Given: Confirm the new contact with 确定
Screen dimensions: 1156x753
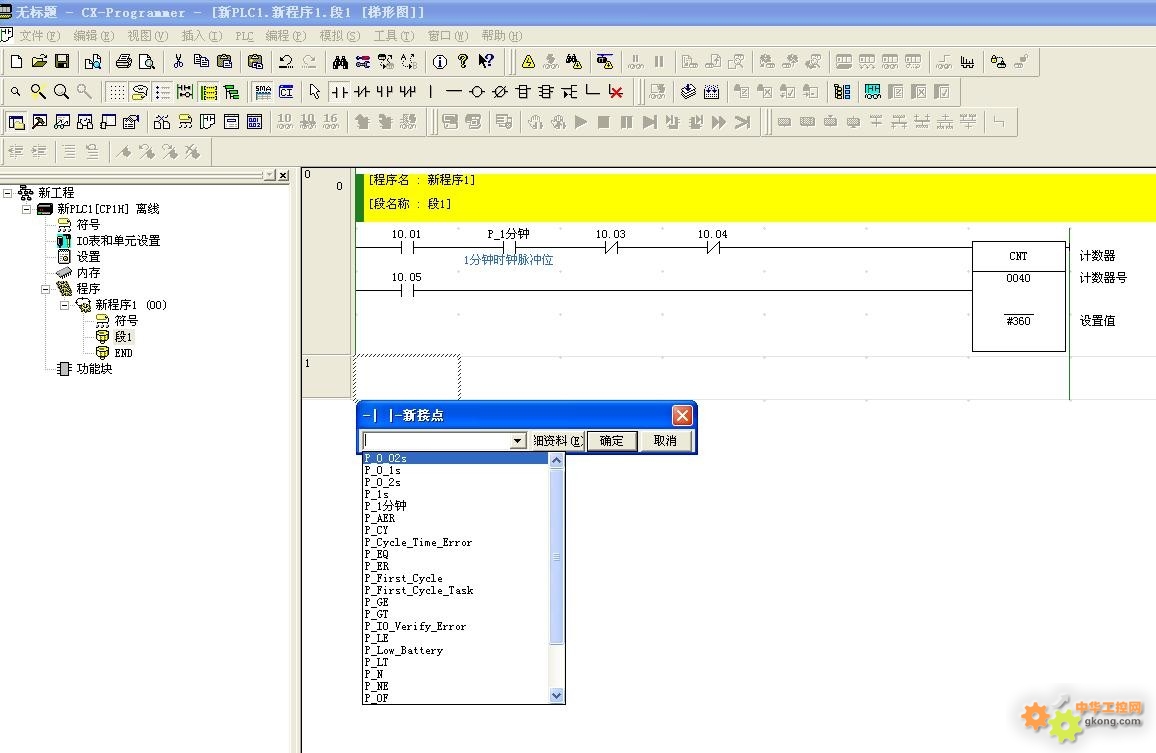Looking at the screenshot, I should pos(612,441).
